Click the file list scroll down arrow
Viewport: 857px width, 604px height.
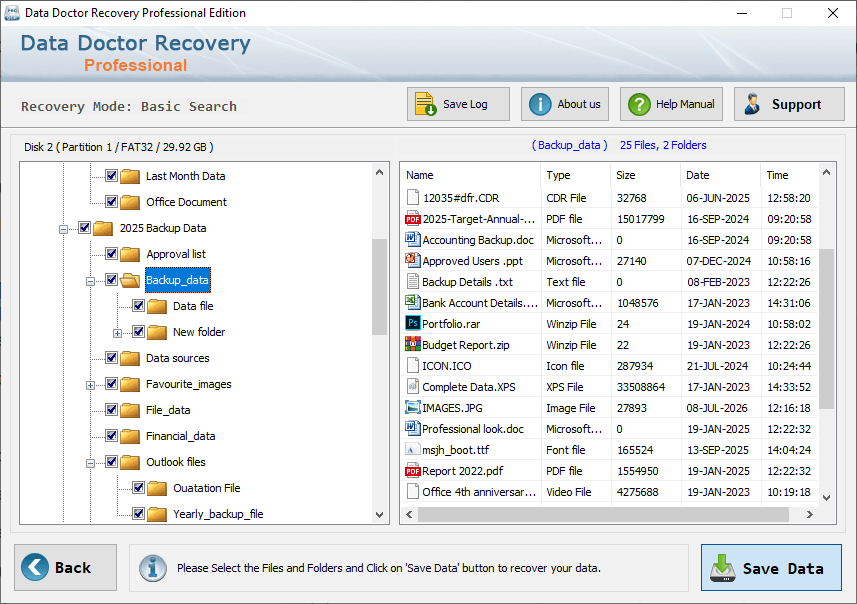(826, 497)
